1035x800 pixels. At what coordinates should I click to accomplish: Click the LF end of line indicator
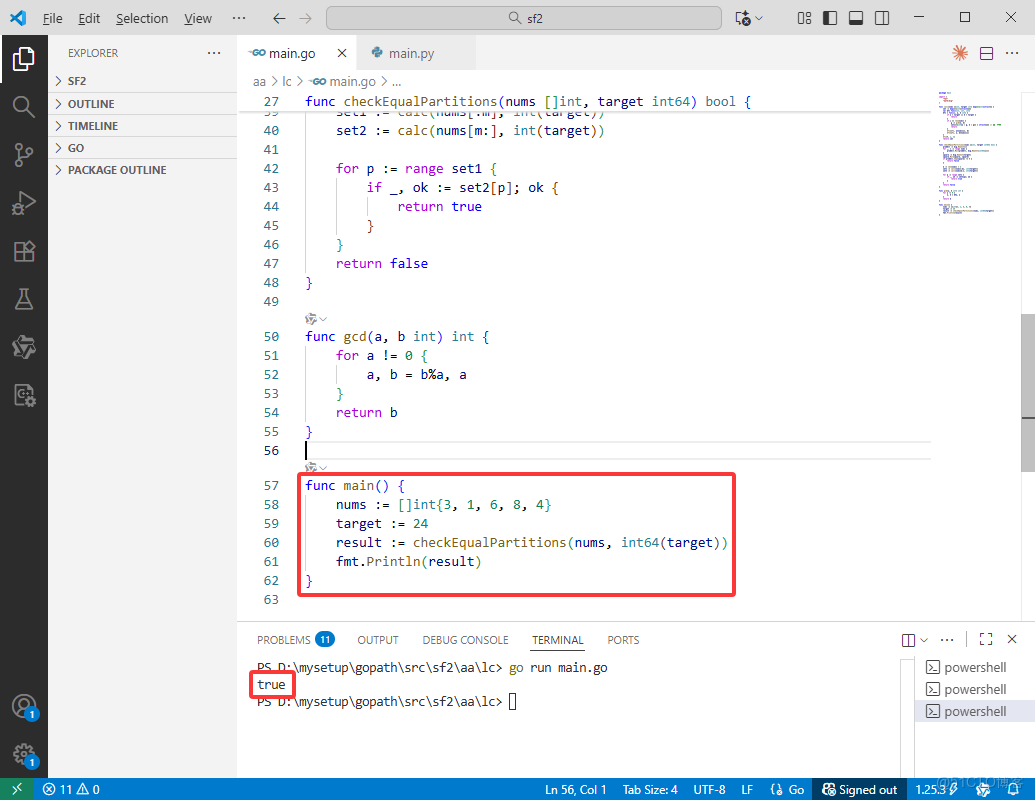click(747, 789)
